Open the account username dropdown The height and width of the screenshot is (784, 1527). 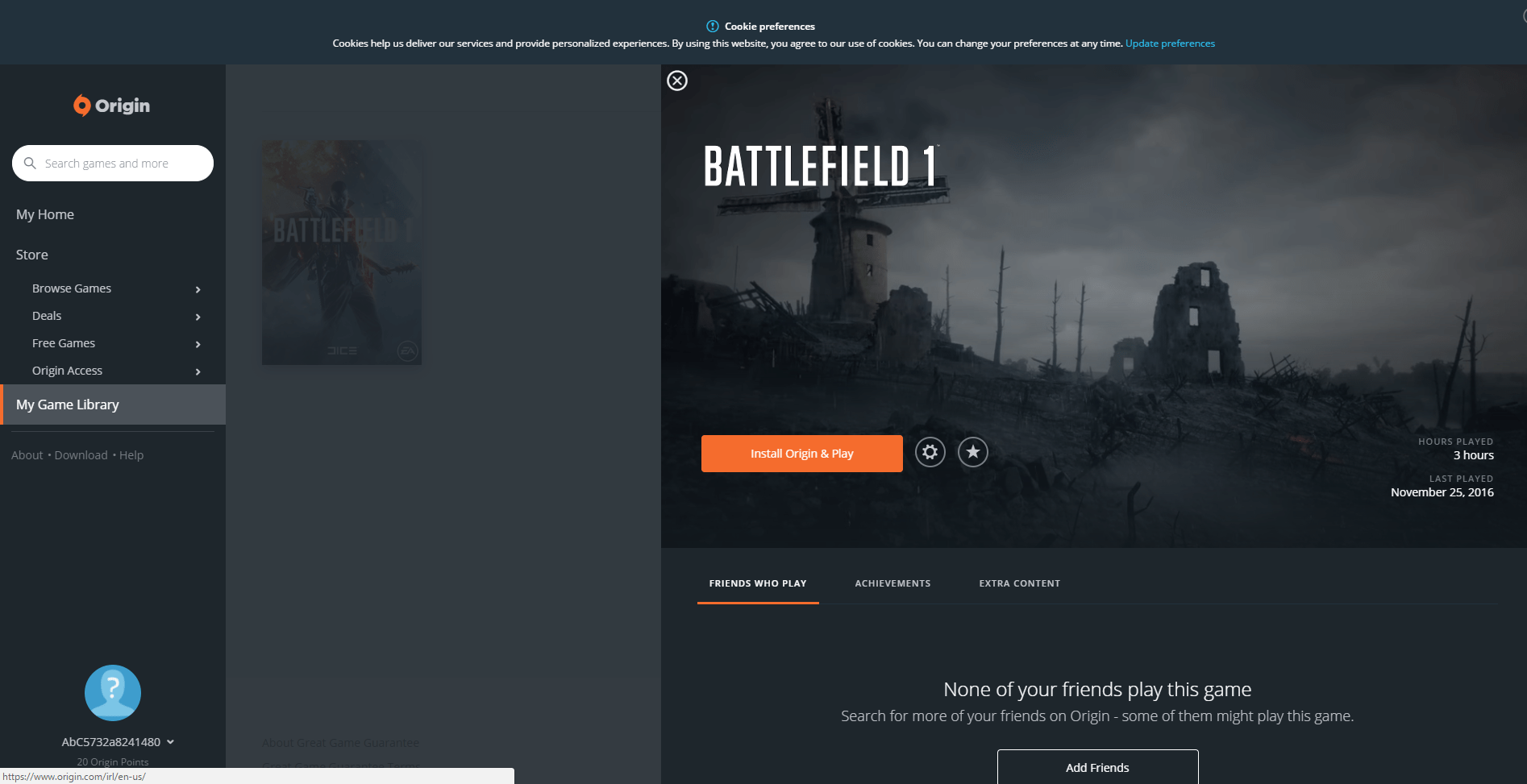[x=119, y=741]
